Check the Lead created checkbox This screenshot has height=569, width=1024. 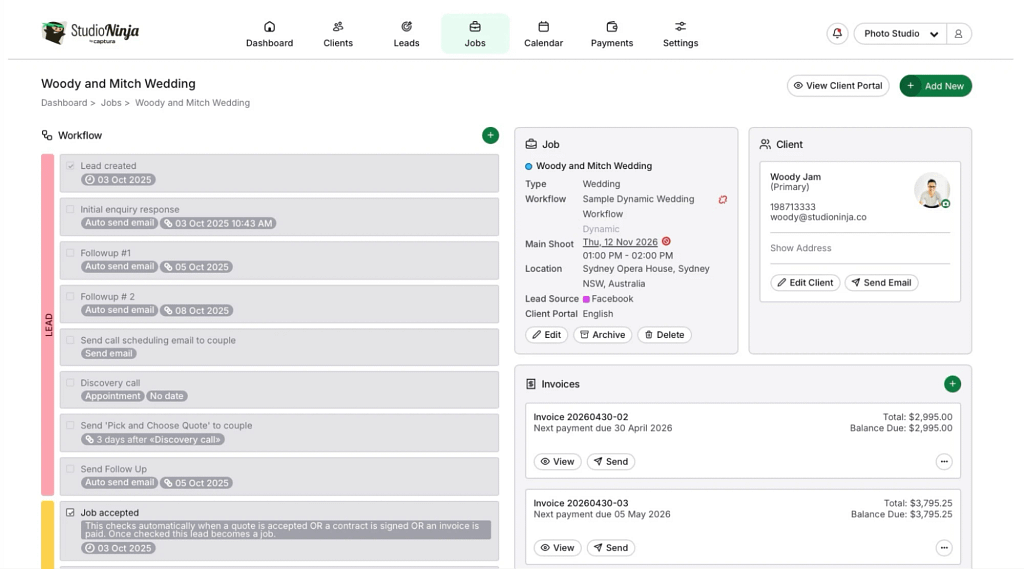click(x=71, y=166)
